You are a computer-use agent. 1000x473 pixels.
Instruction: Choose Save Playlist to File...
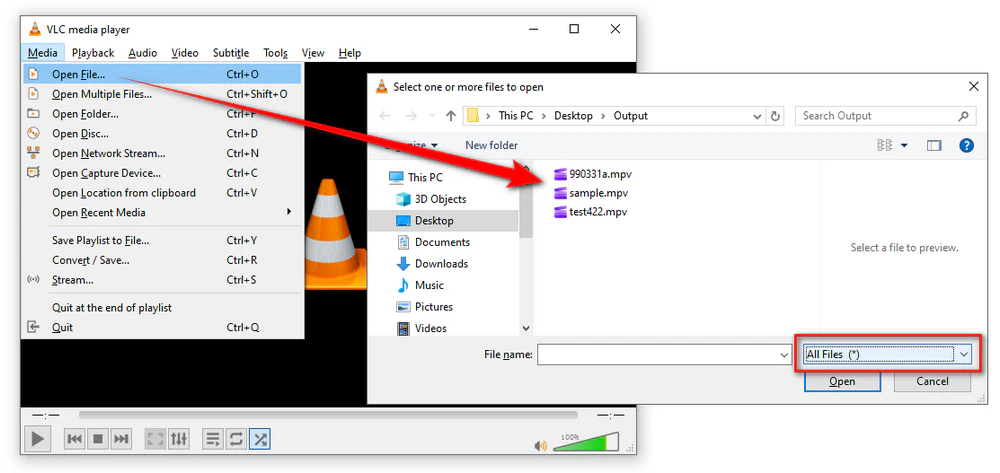pyautogui.click(x=162, y=241)
